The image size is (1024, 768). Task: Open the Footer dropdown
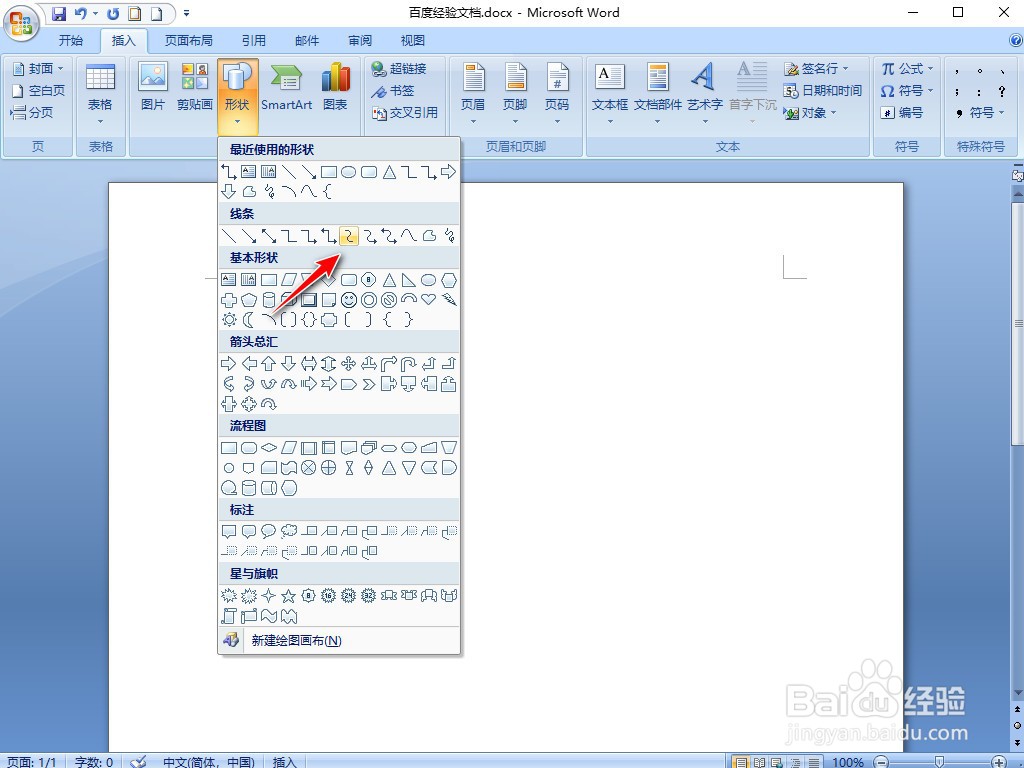click(515, 95)
